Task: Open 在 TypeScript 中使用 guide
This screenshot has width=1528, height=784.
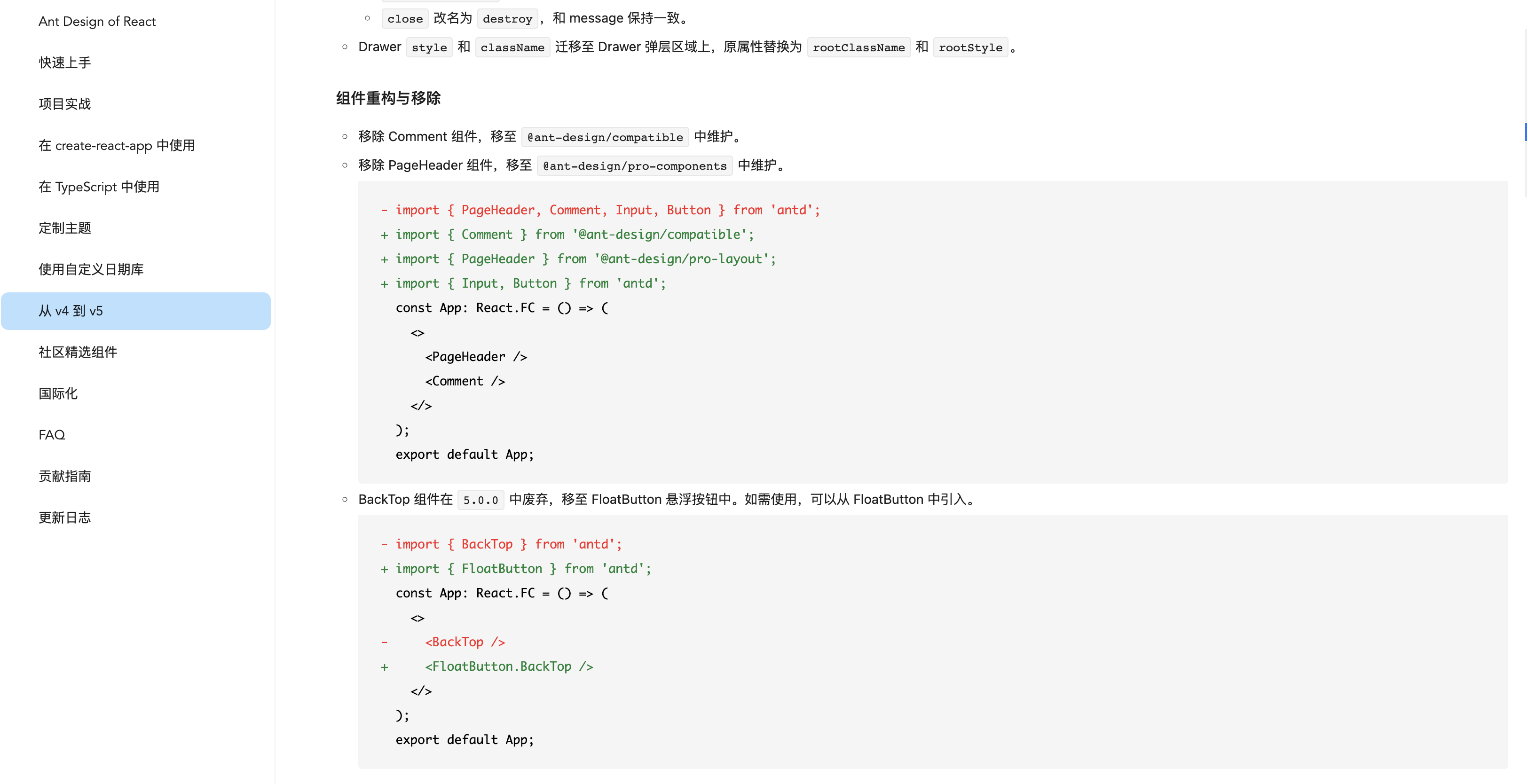Action: coord(98,186)
